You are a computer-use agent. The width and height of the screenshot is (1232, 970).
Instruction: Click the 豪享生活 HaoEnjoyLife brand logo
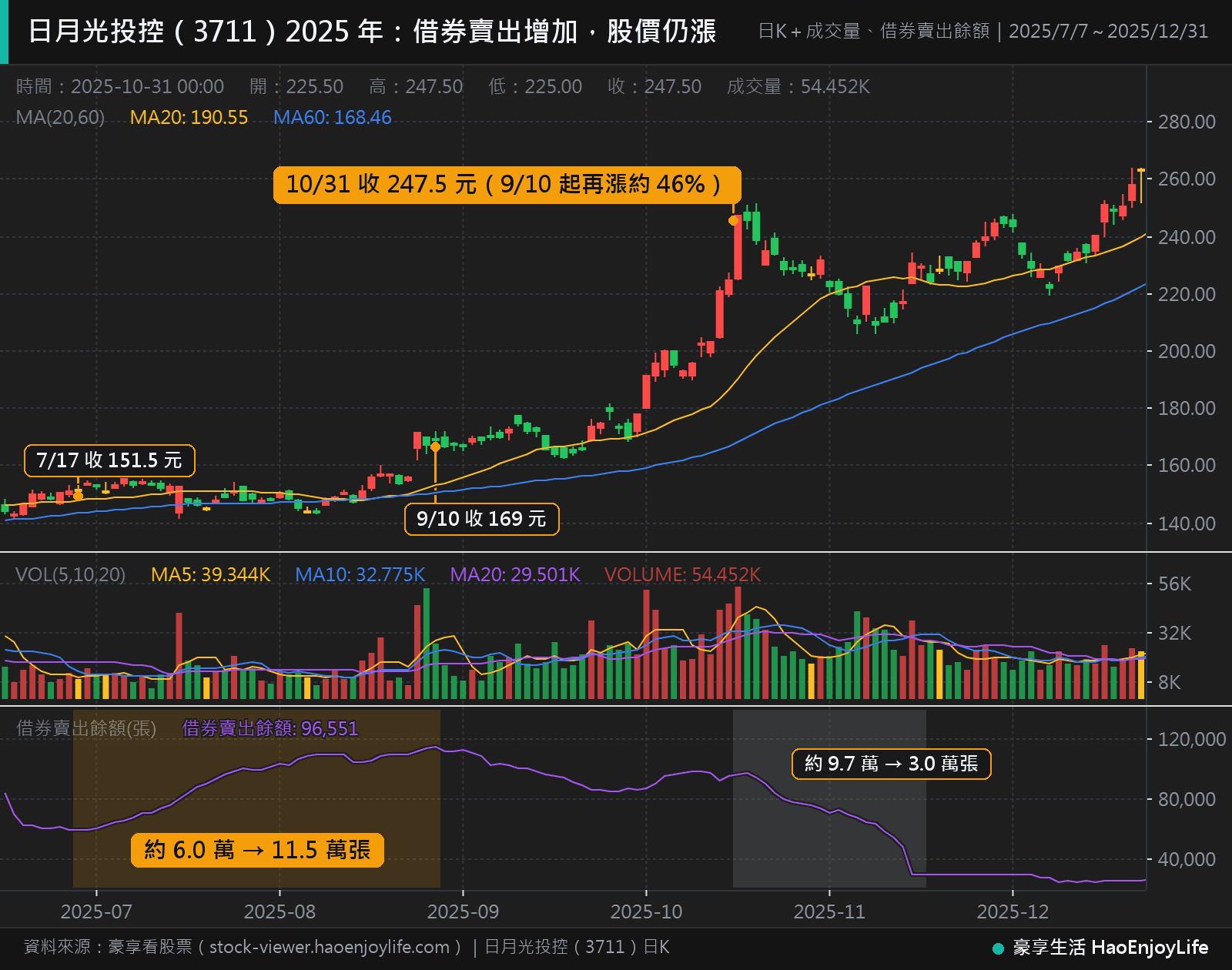(1100, 948)
